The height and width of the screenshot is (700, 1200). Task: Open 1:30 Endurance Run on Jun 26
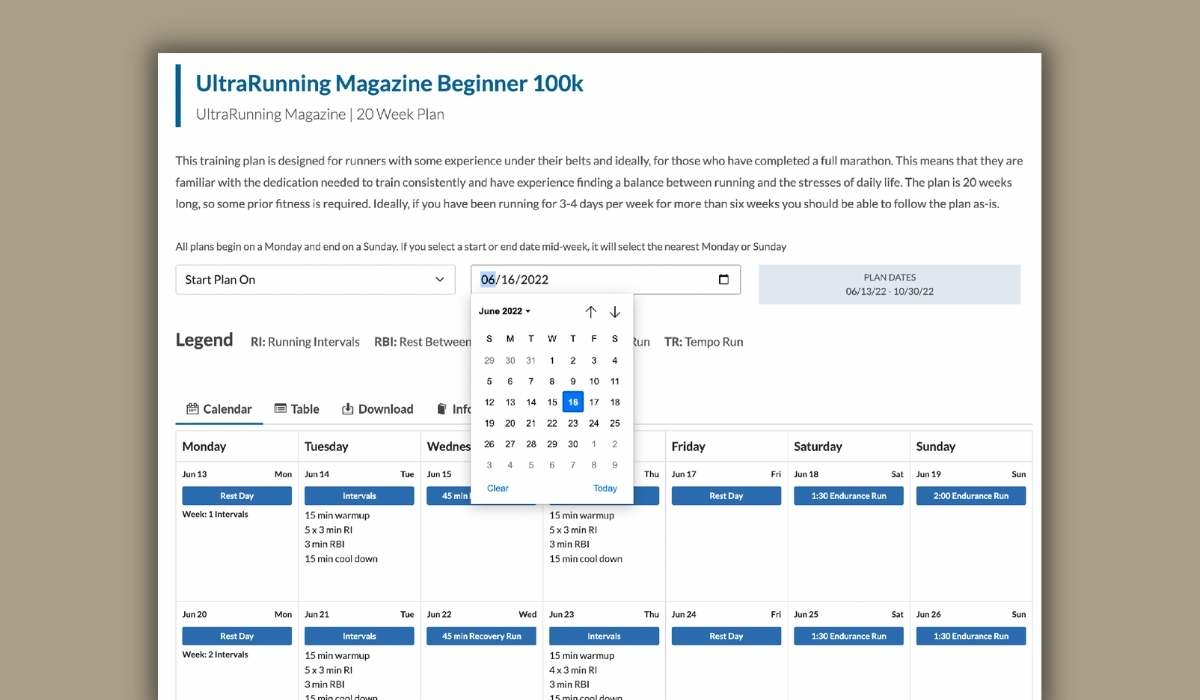[x=971, y=636]
